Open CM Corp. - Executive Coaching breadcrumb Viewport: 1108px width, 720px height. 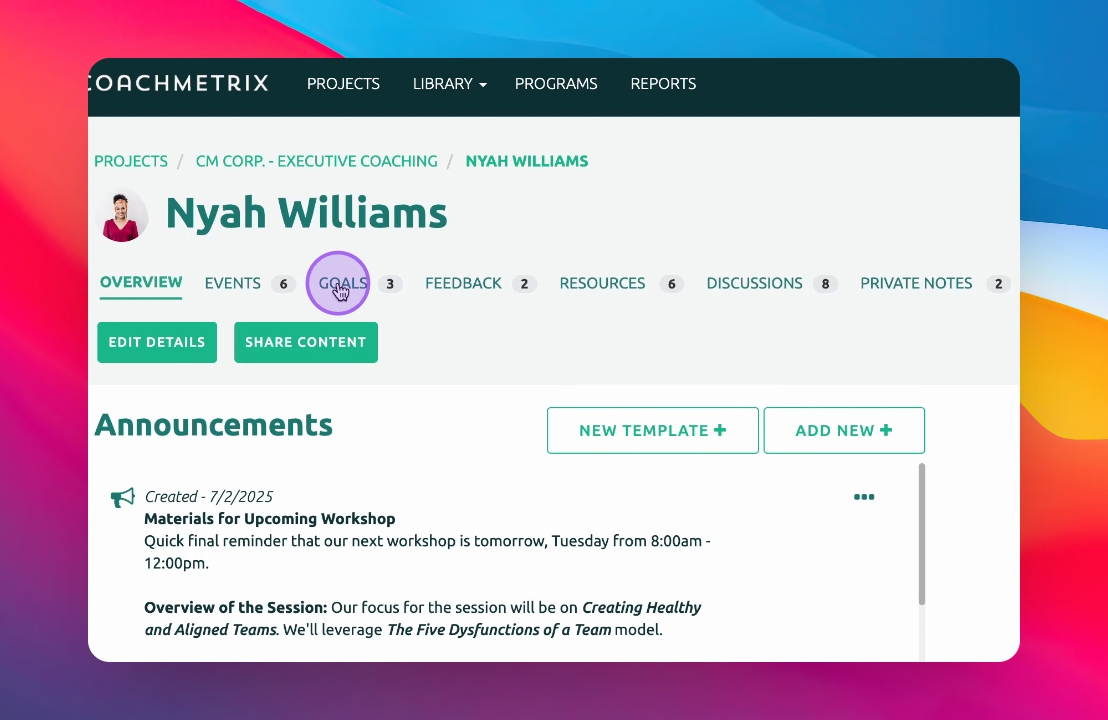click(317, 161)
